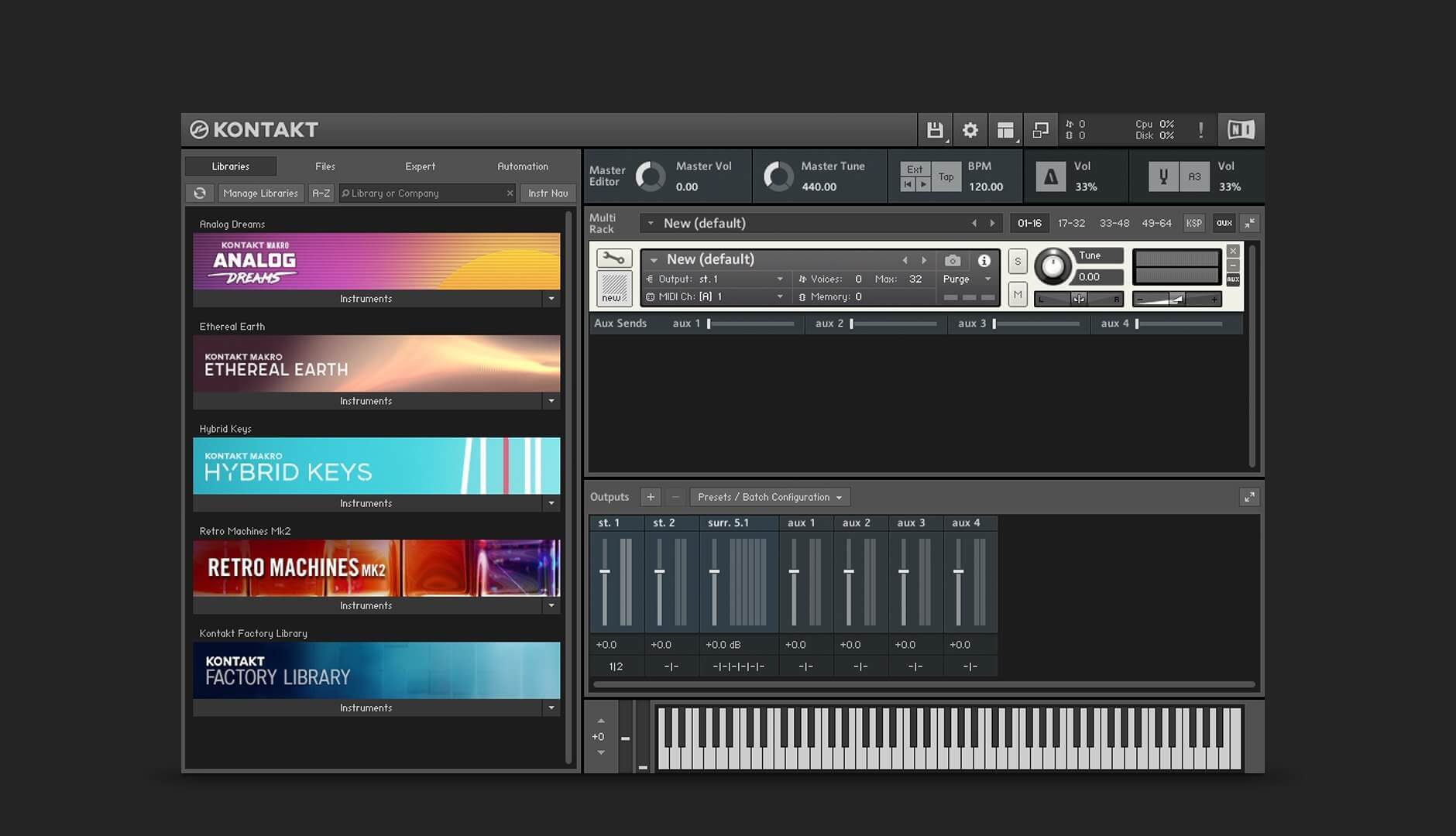Image resolution: width=1456 pixels, height=836 pixels.
Task: Click the Manage Libraries button
Action: [260, 193]
